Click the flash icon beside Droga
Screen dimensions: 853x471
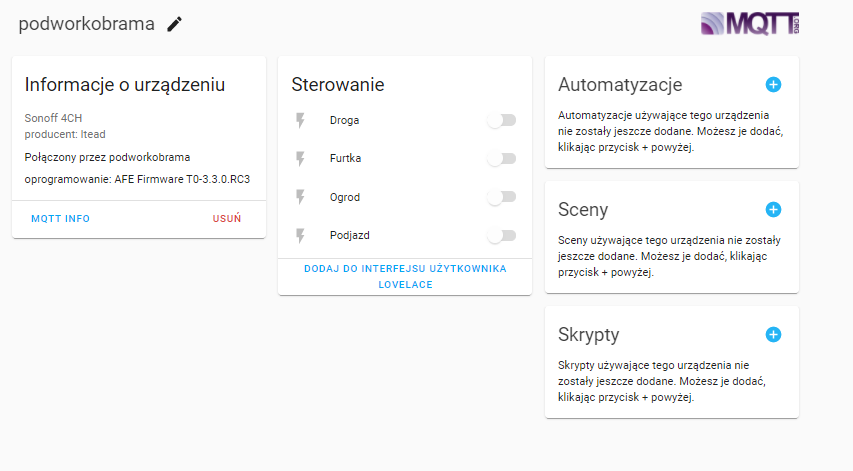coord(300,120)
